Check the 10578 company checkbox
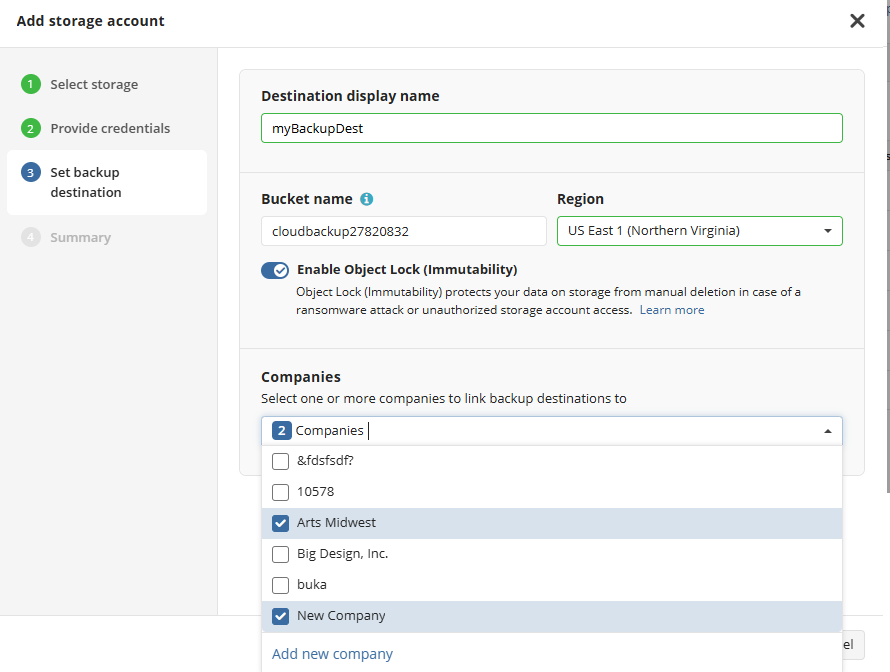890x672 pixels. [281, 492]
